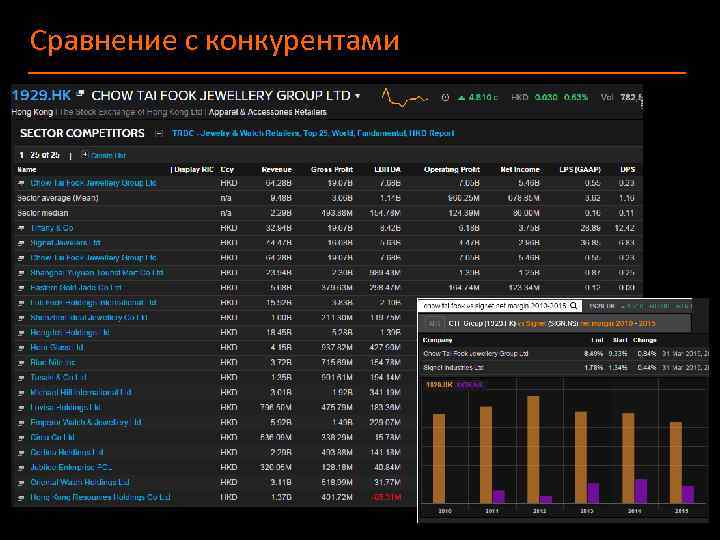Click the Apparel & Accessories Retailers link

pos(268,112)
